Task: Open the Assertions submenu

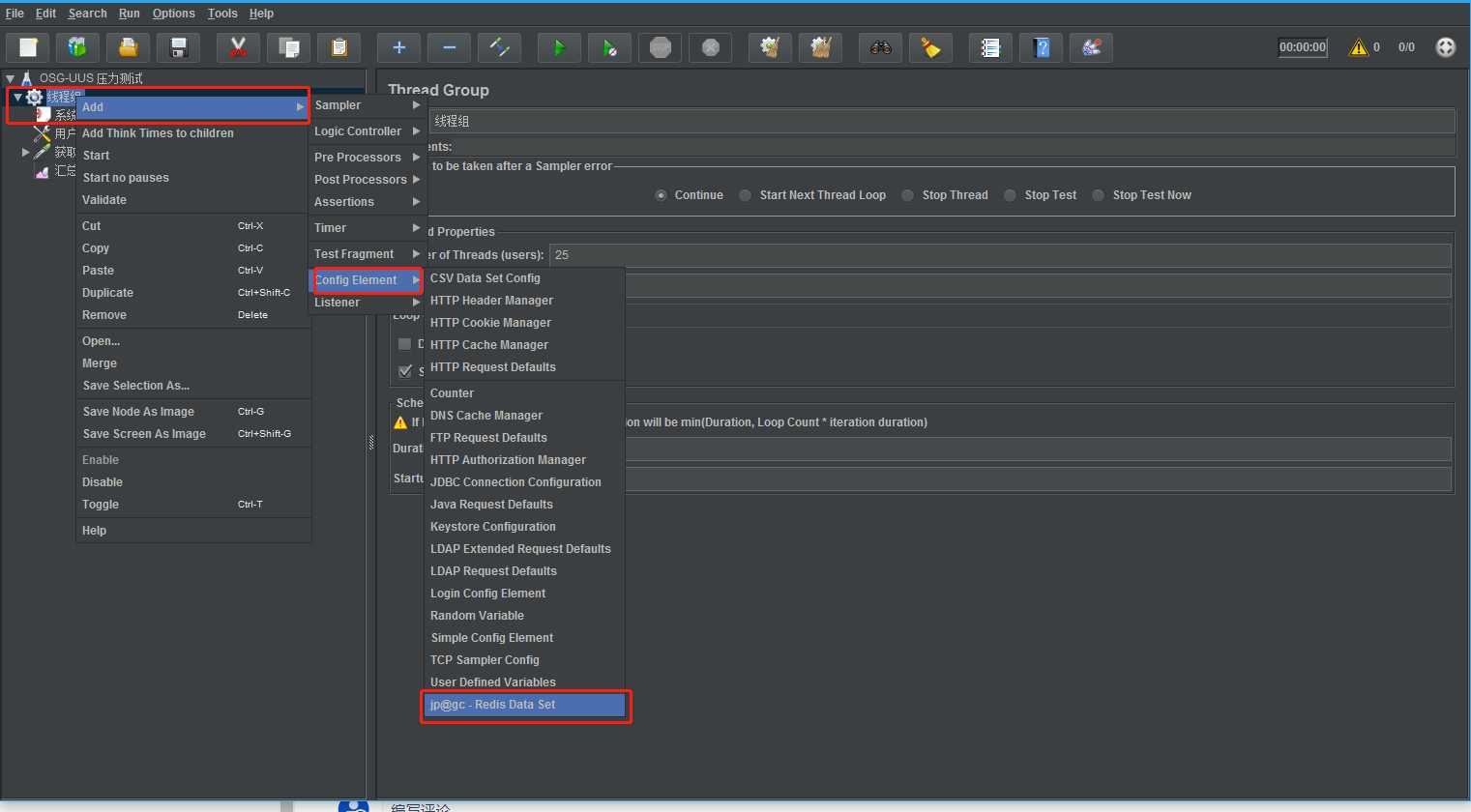Action: coord(367,202)
